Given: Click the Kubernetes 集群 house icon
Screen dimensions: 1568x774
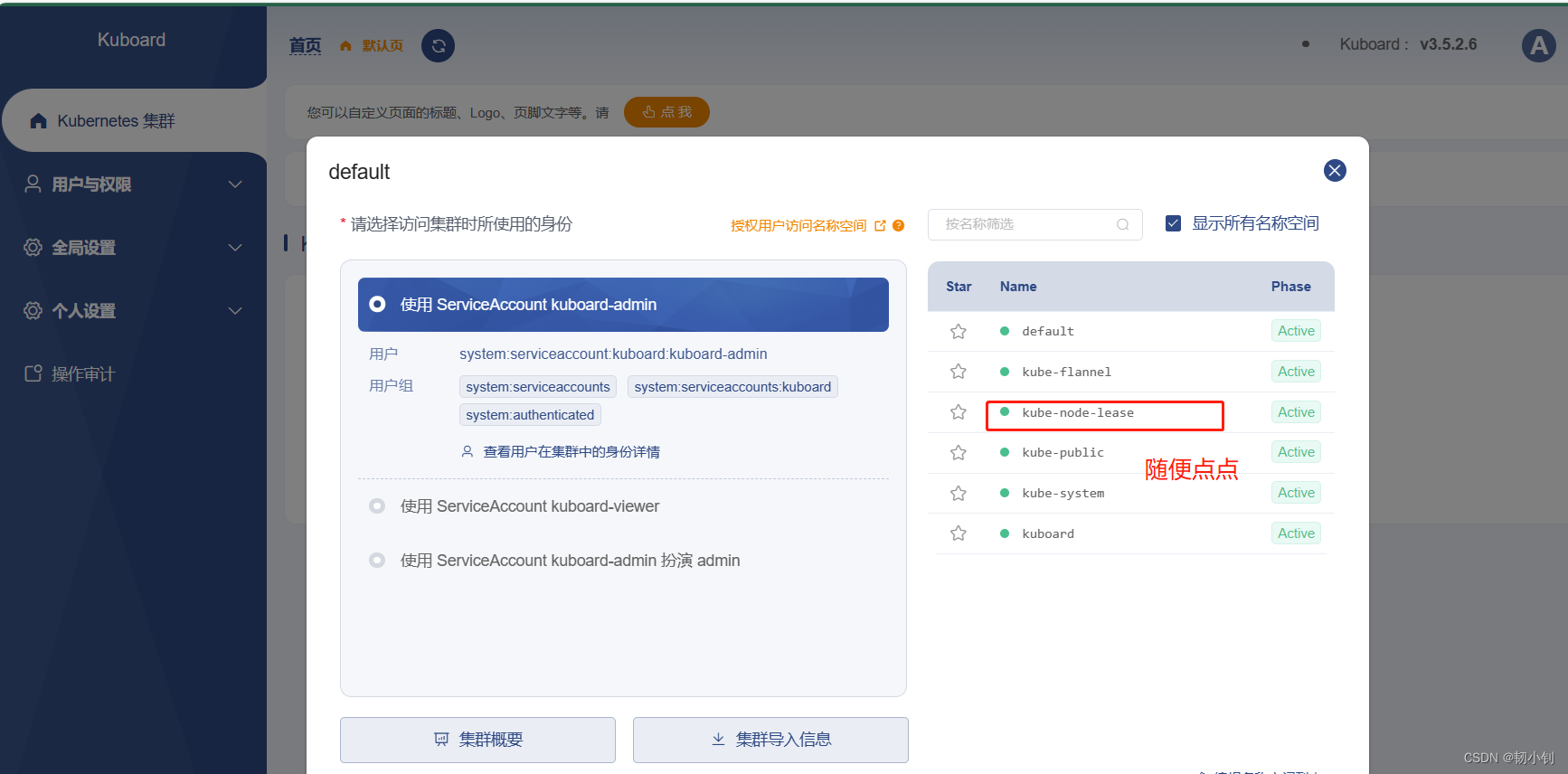Looking at the screenshot, I should [38, 120].
